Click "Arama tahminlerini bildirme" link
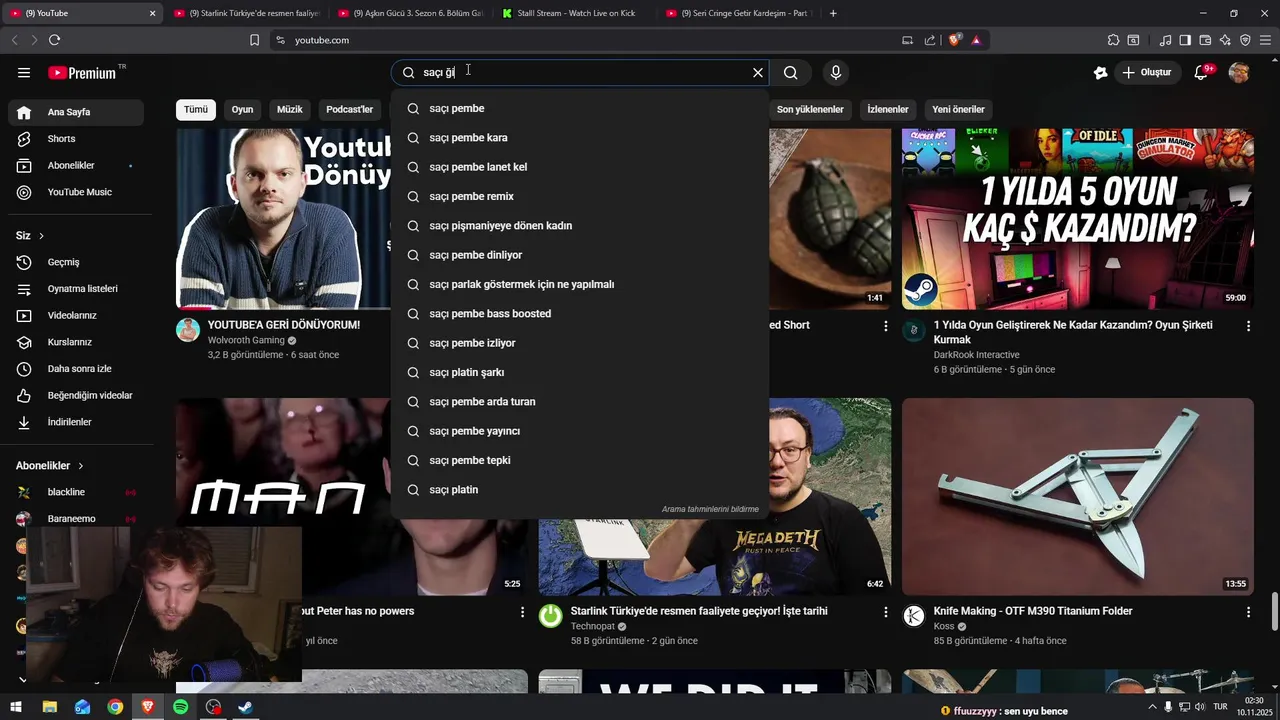 [710, 509]
